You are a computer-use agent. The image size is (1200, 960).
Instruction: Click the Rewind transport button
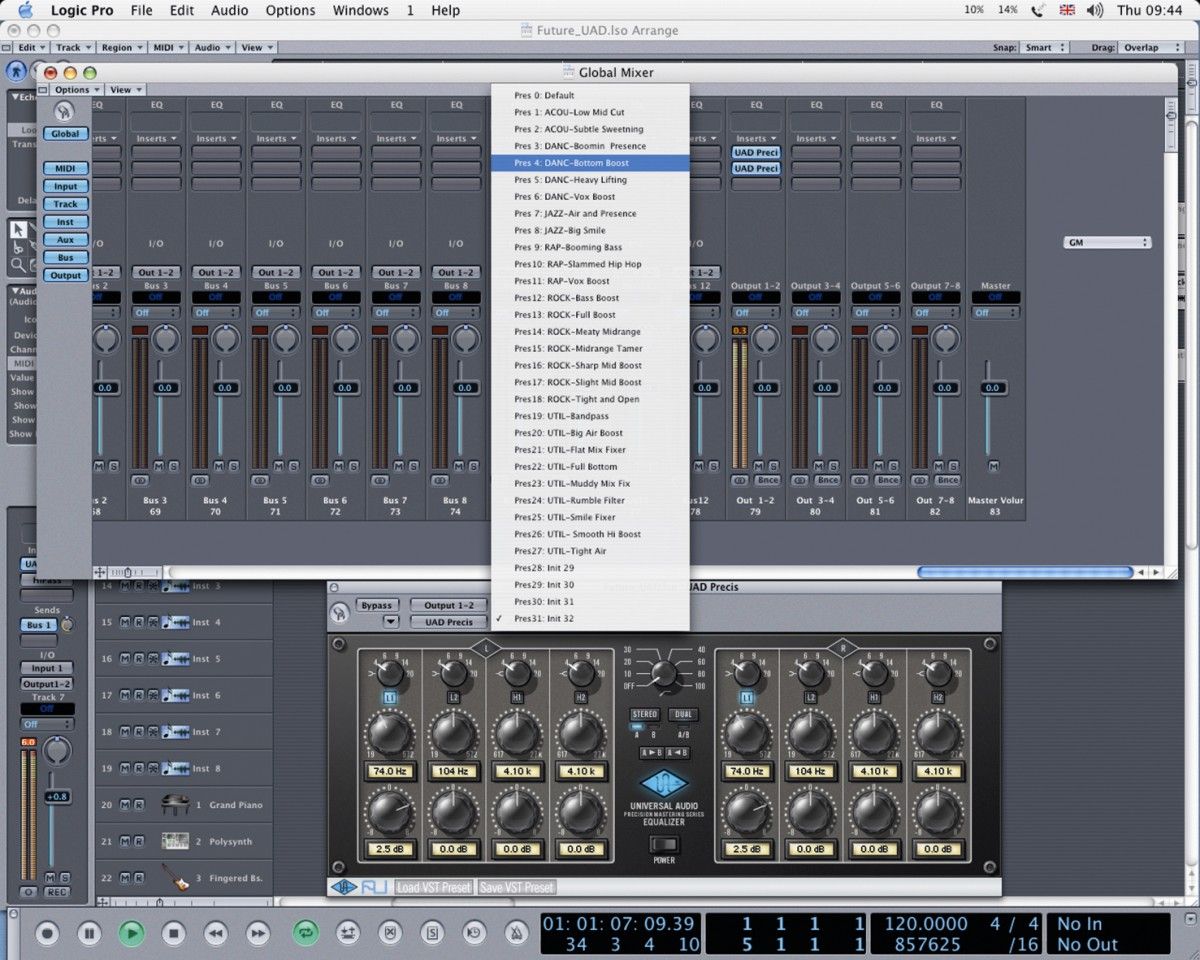(x=215, y=934)
